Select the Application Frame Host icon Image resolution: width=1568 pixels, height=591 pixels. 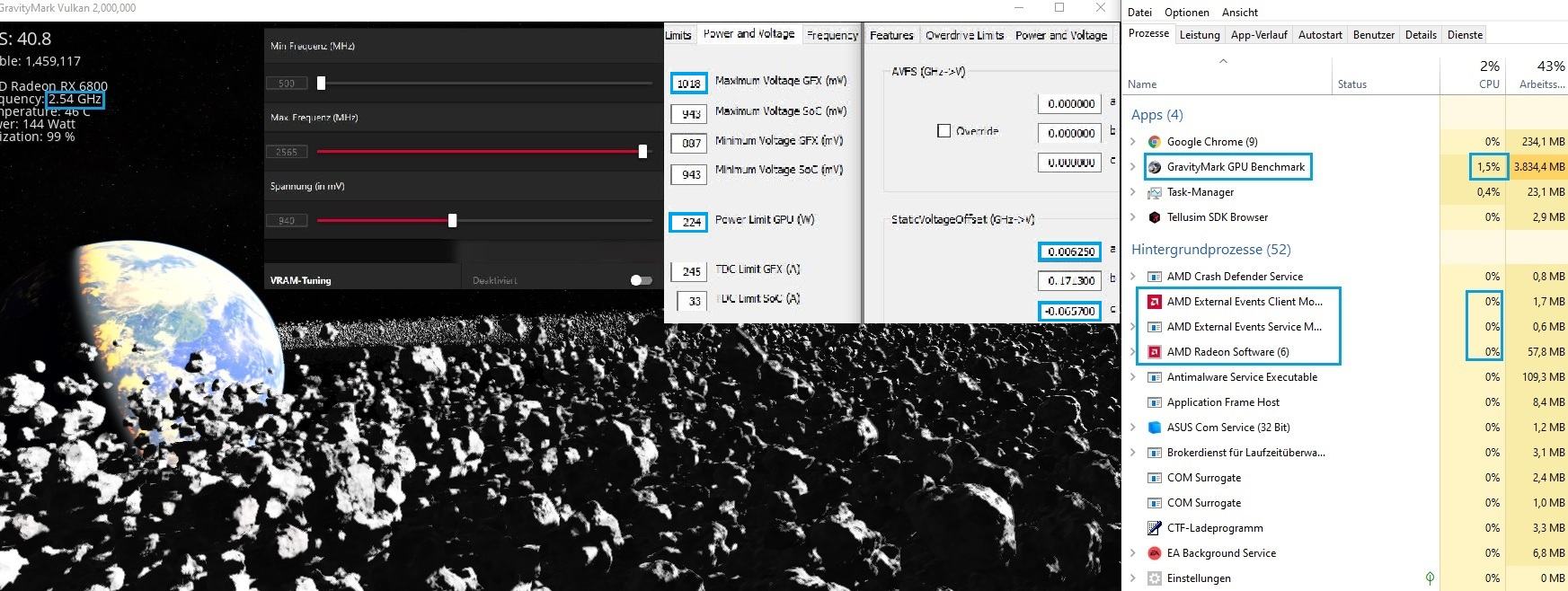(x=1155, y=402)
